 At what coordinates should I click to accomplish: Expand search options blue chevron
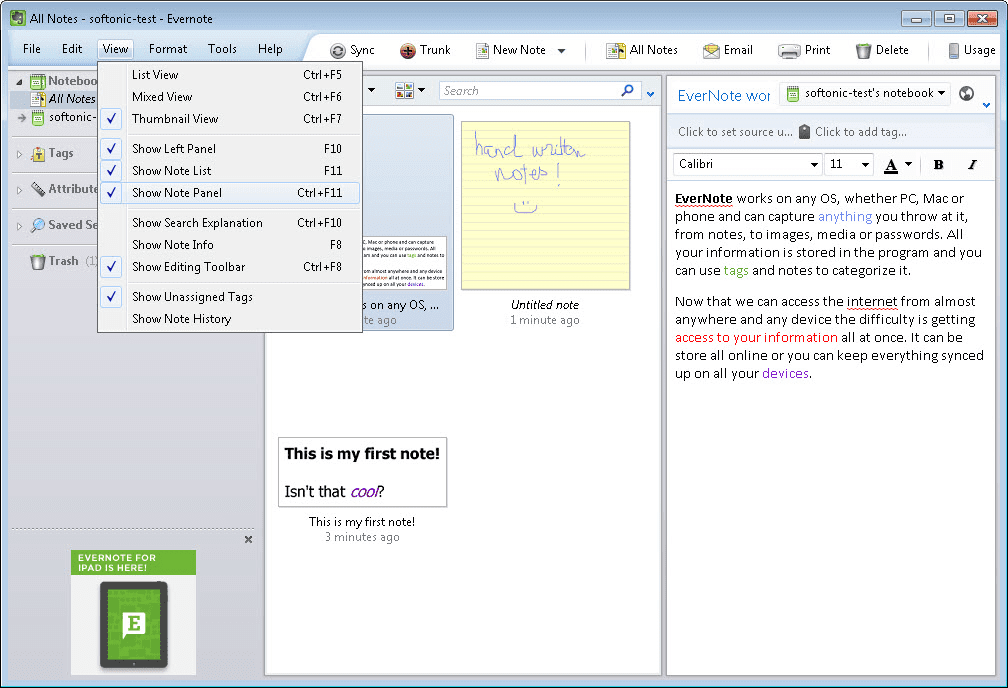651,94
